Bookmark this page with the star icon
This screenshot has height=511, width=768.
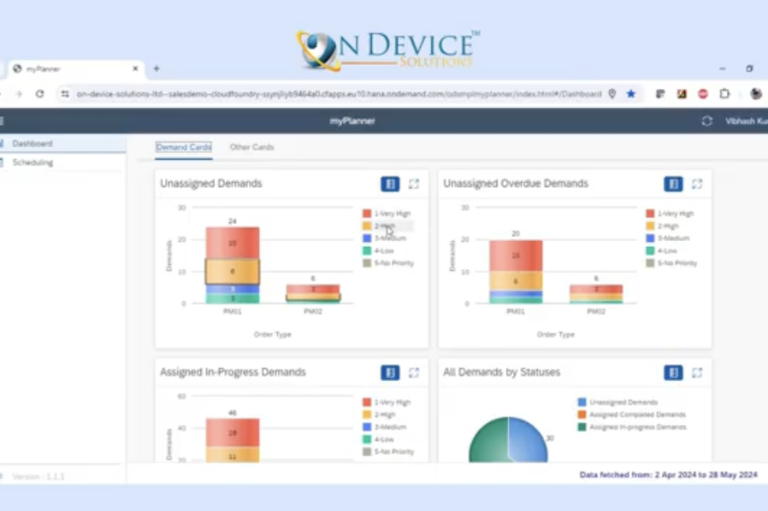pyautogui.click(x=631, y=93)
